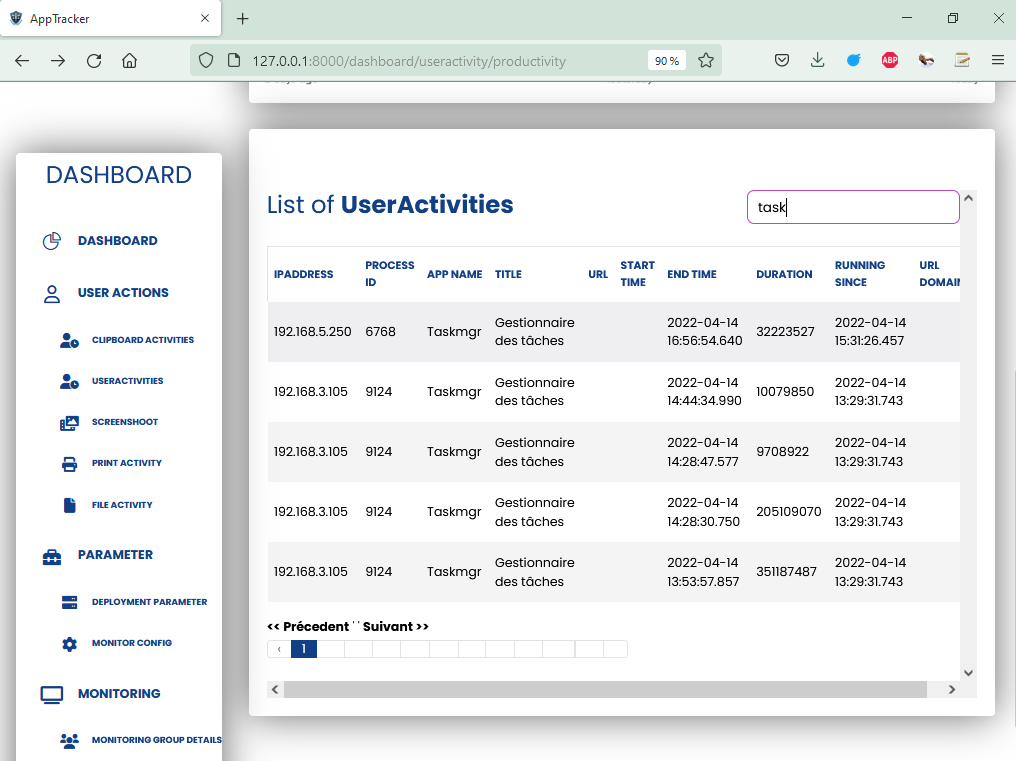Click the Deployment Parameter server icon

[69, 602]
